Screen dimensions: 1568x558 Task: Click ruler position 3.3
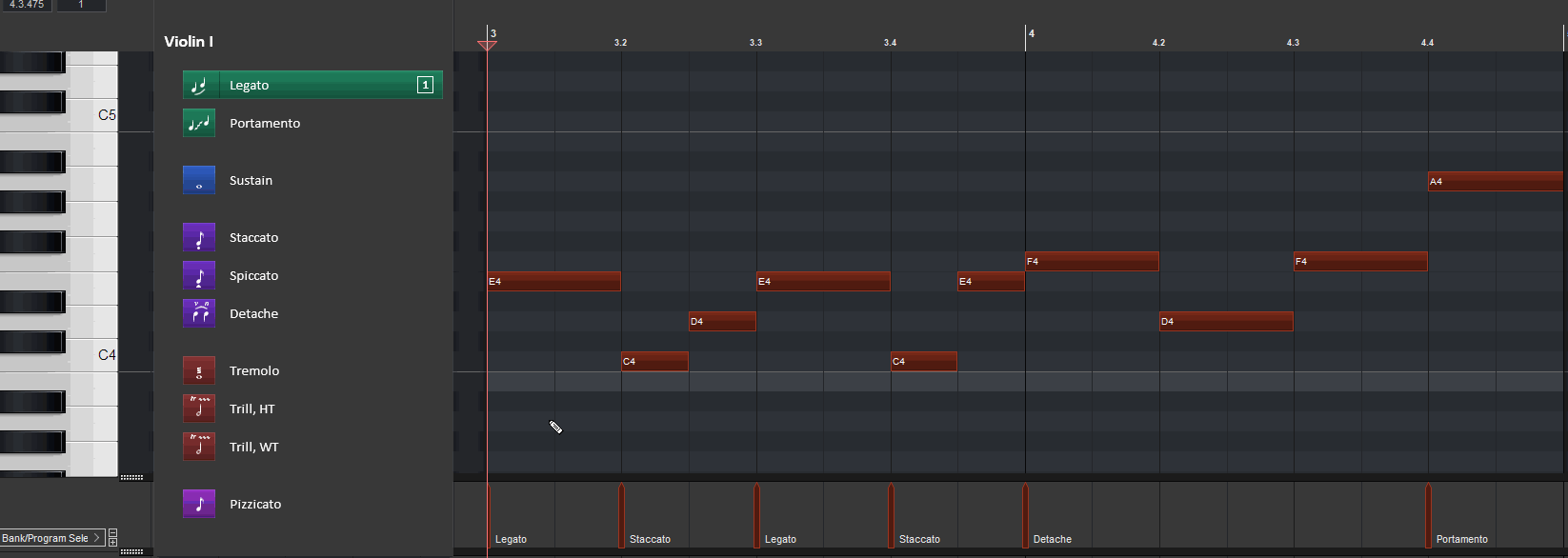[755, 43]
